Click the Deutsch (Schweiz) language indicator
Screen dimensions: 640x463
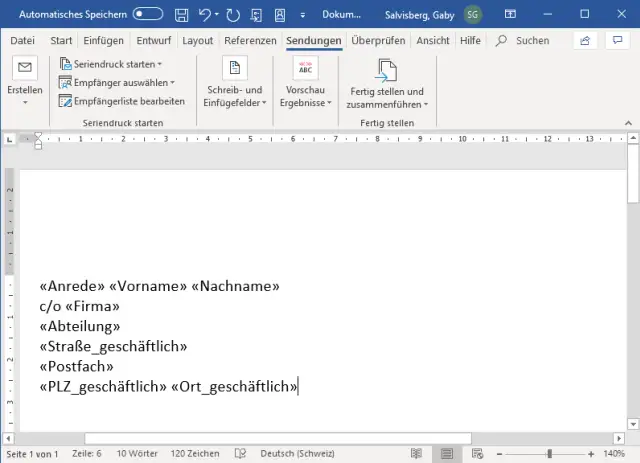[x=299, y=453]
